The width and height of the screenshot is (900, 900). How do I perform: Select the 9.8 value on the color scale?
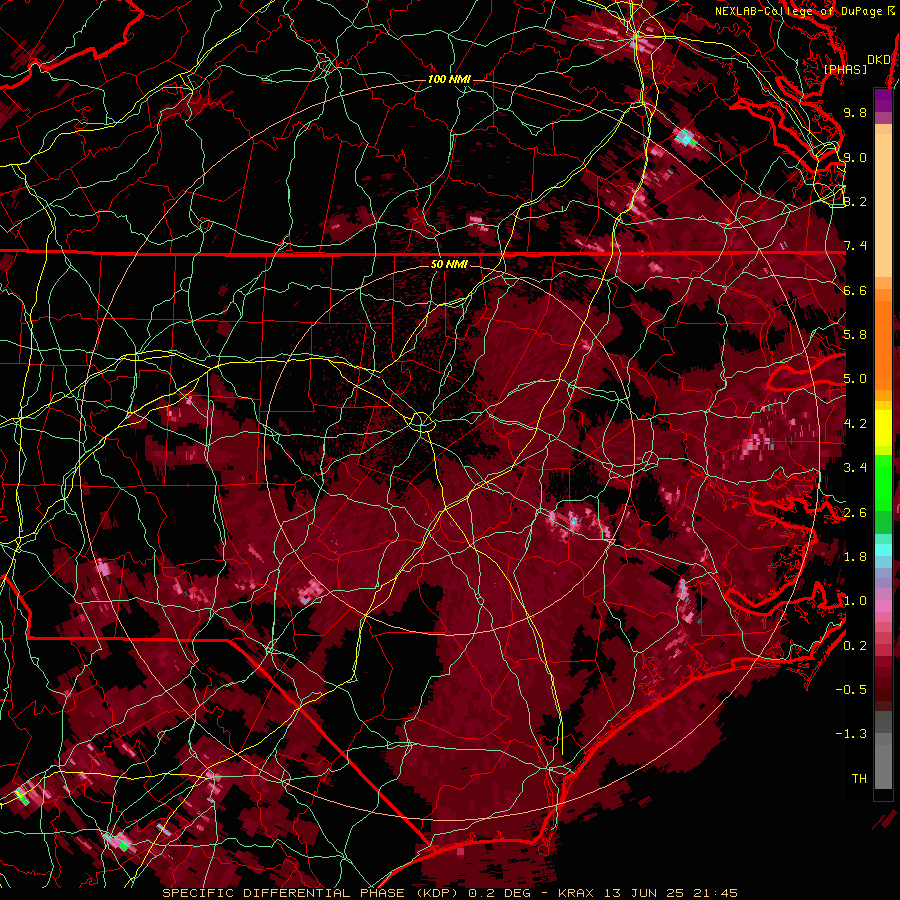[855, 112]
